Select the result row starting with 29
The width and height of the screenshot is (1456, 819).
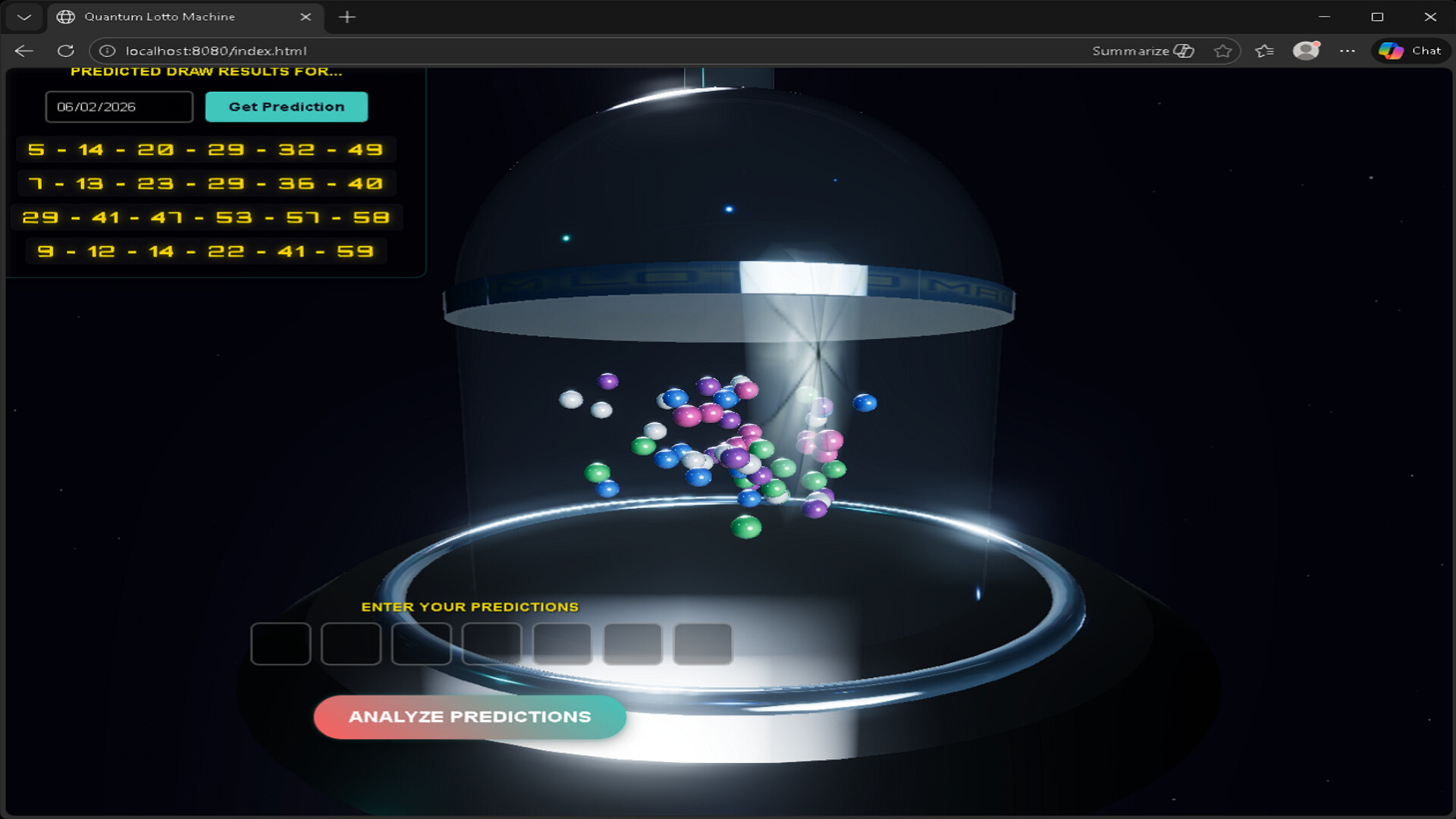tap(205, 217)
